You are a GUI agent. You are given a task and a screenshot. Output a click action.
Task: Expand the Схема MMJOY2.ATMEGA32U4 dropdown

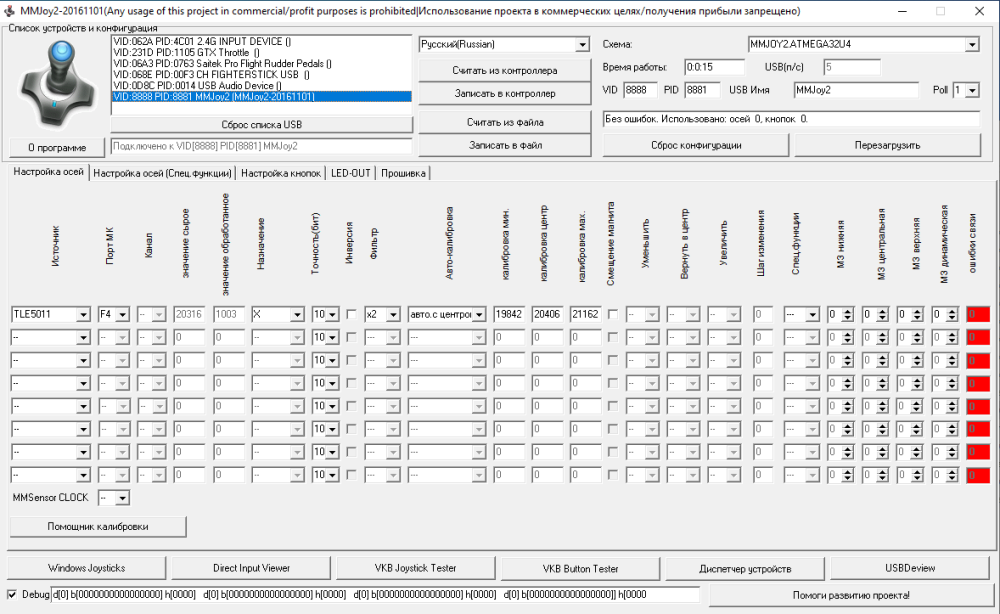click(x=971, y=45)
